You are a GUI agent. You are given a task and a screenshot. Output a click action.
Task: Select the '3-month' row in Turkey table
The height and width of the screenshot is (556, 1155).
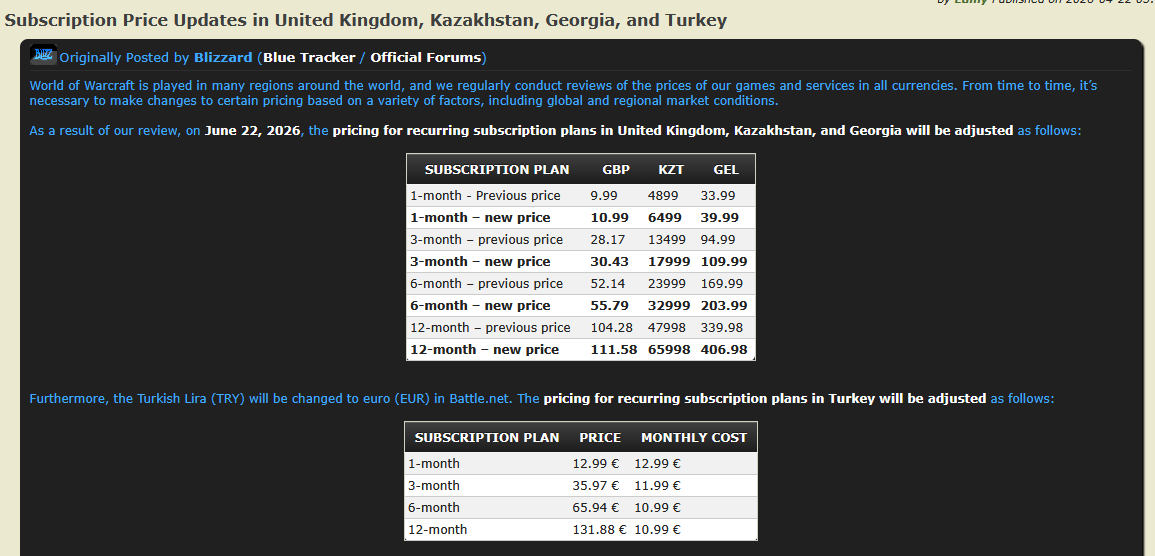(580, 486)
